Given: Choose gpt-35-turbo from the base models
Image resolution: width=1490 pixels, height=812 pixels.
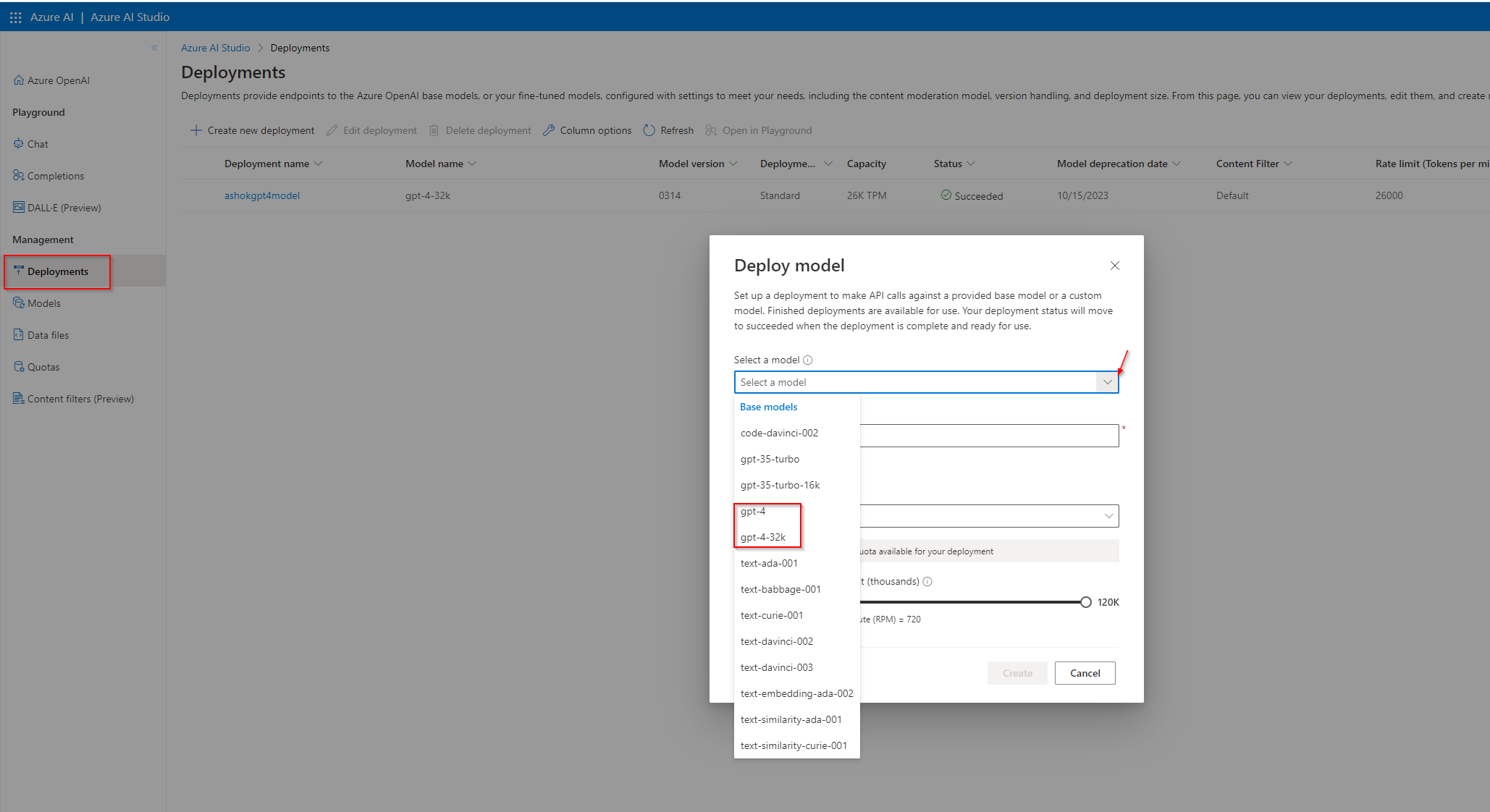Looking at the screenshot, I should point(770,459).
